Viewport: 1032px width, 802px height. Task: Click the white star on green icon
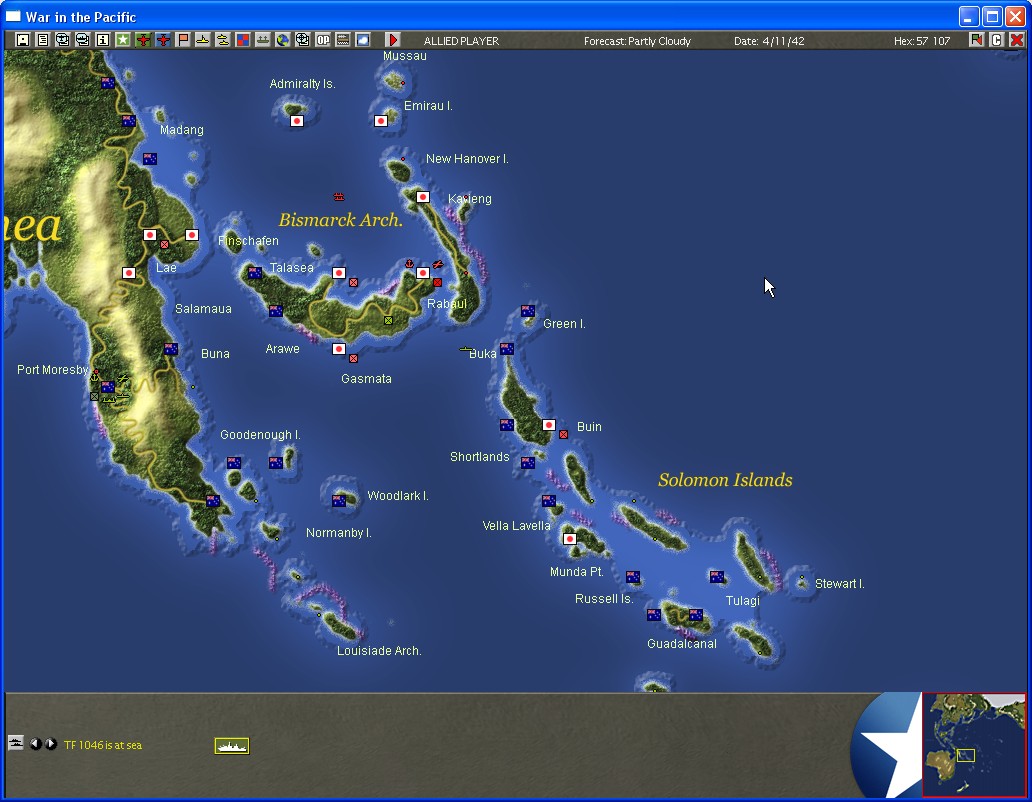123,40
